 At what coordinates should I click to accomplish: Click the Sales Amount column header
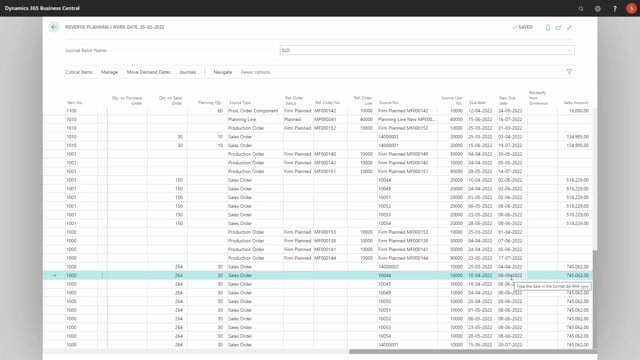(x=576, y=103)
